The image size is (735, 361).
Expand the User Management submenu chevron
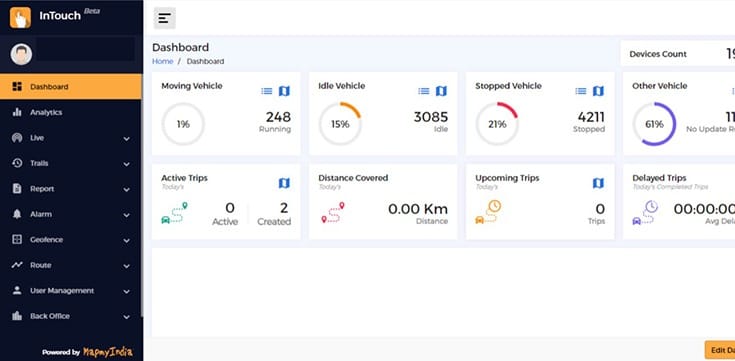coord(126,292)
